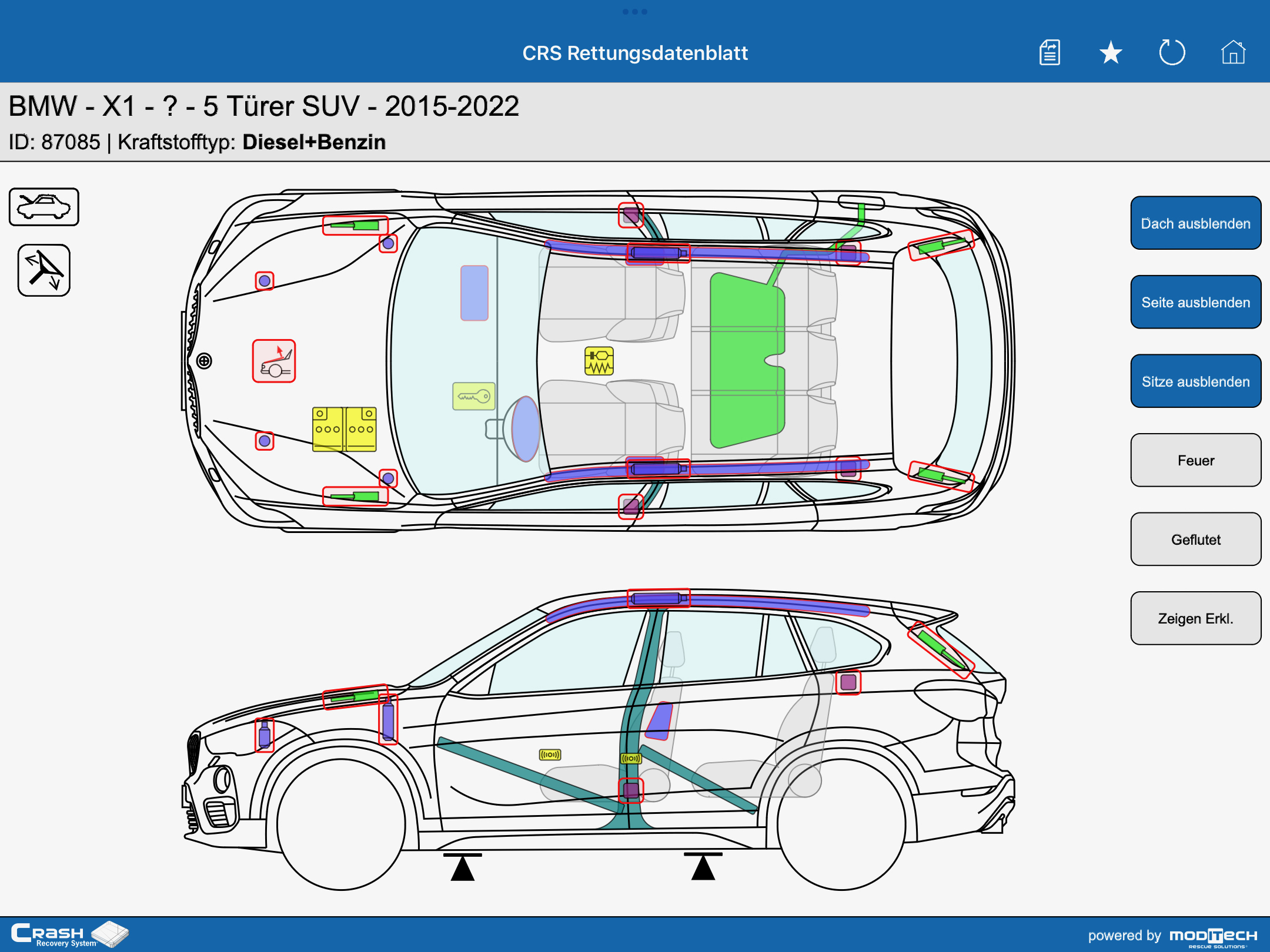Go to home screen via house icon
1270x952 pixels.
coord(1233,52)
